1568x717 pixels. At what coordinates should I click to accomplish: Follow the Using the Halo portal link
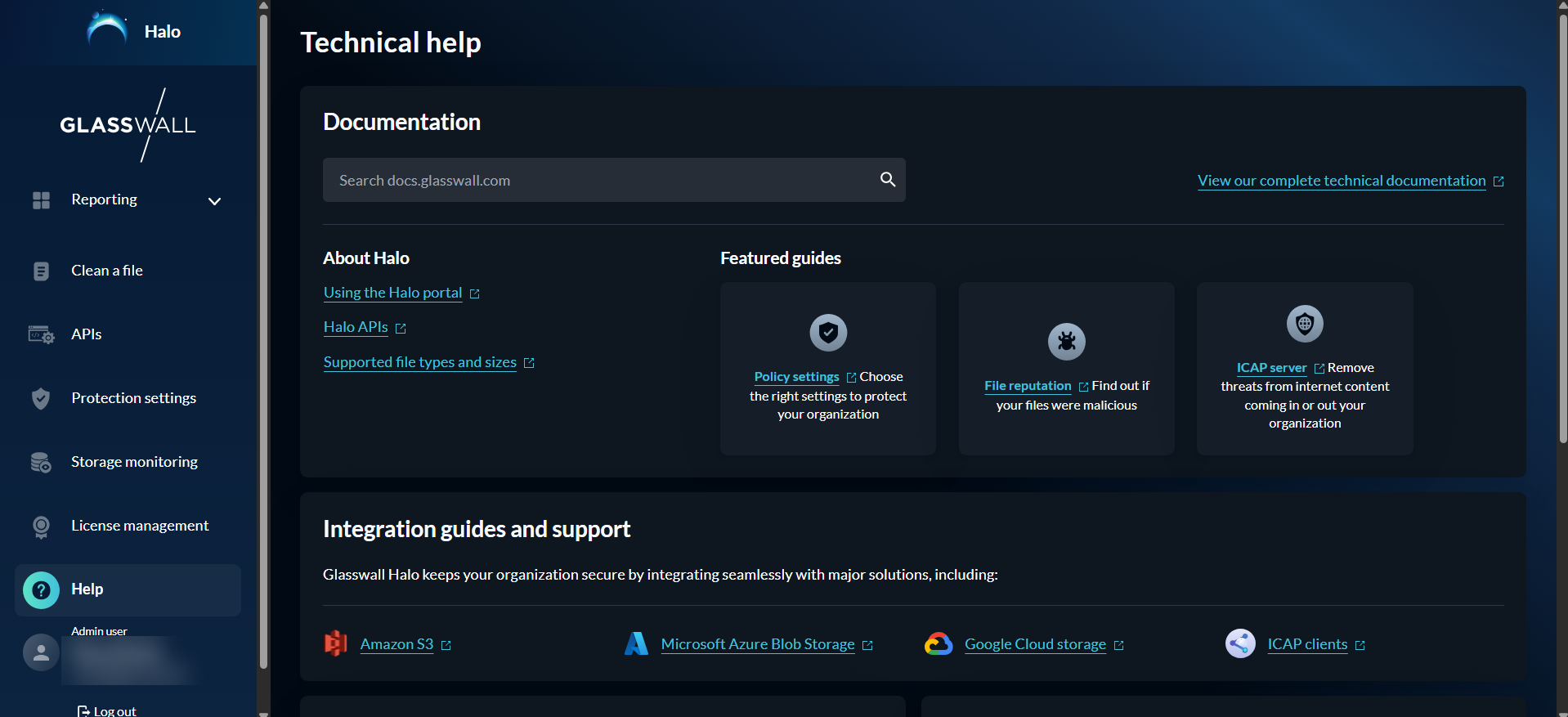pos(392,293)
